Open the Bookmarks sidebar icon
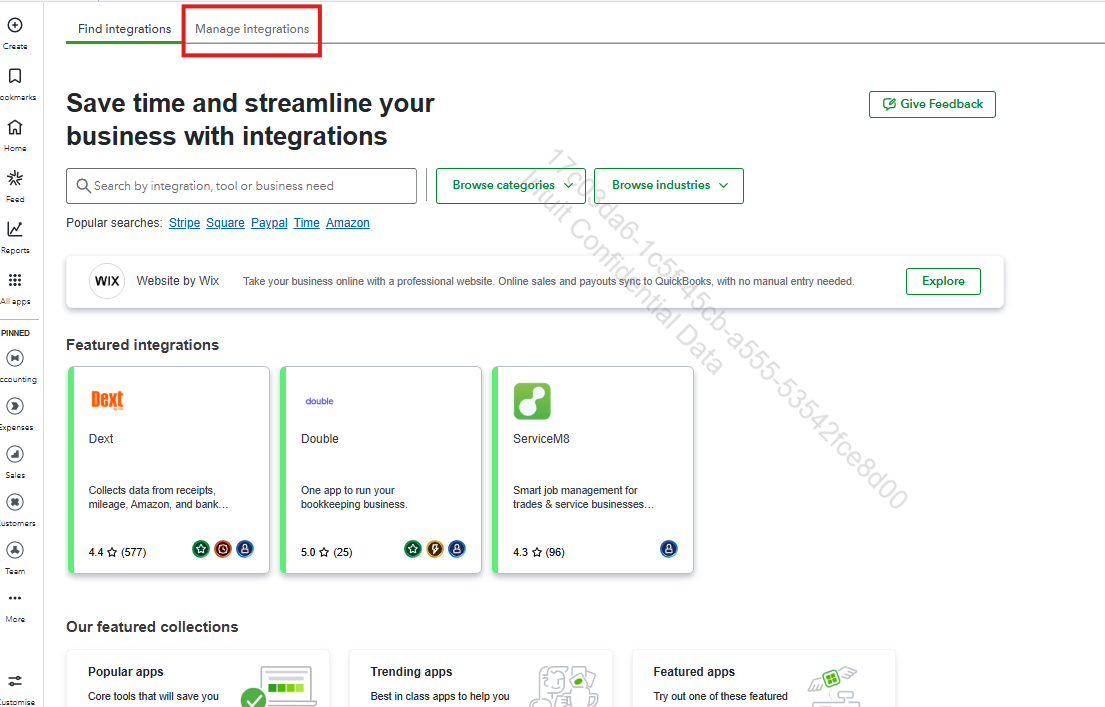 click(15, 76)
